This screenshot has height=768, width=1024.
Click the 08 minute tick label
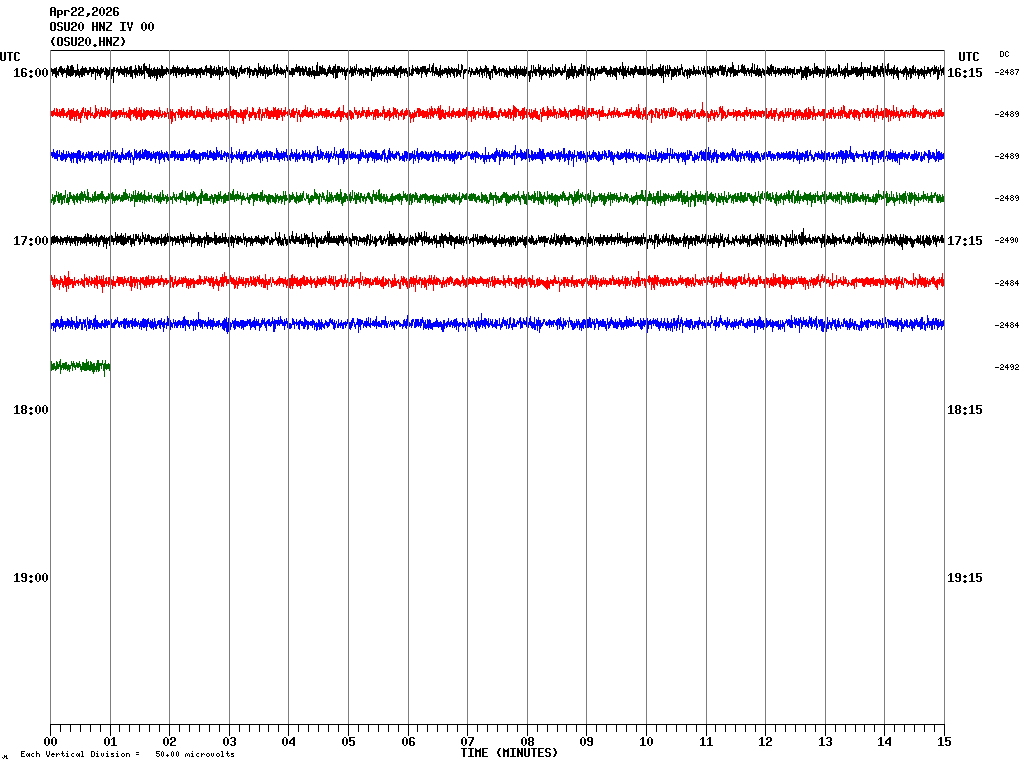pos(527,742)
